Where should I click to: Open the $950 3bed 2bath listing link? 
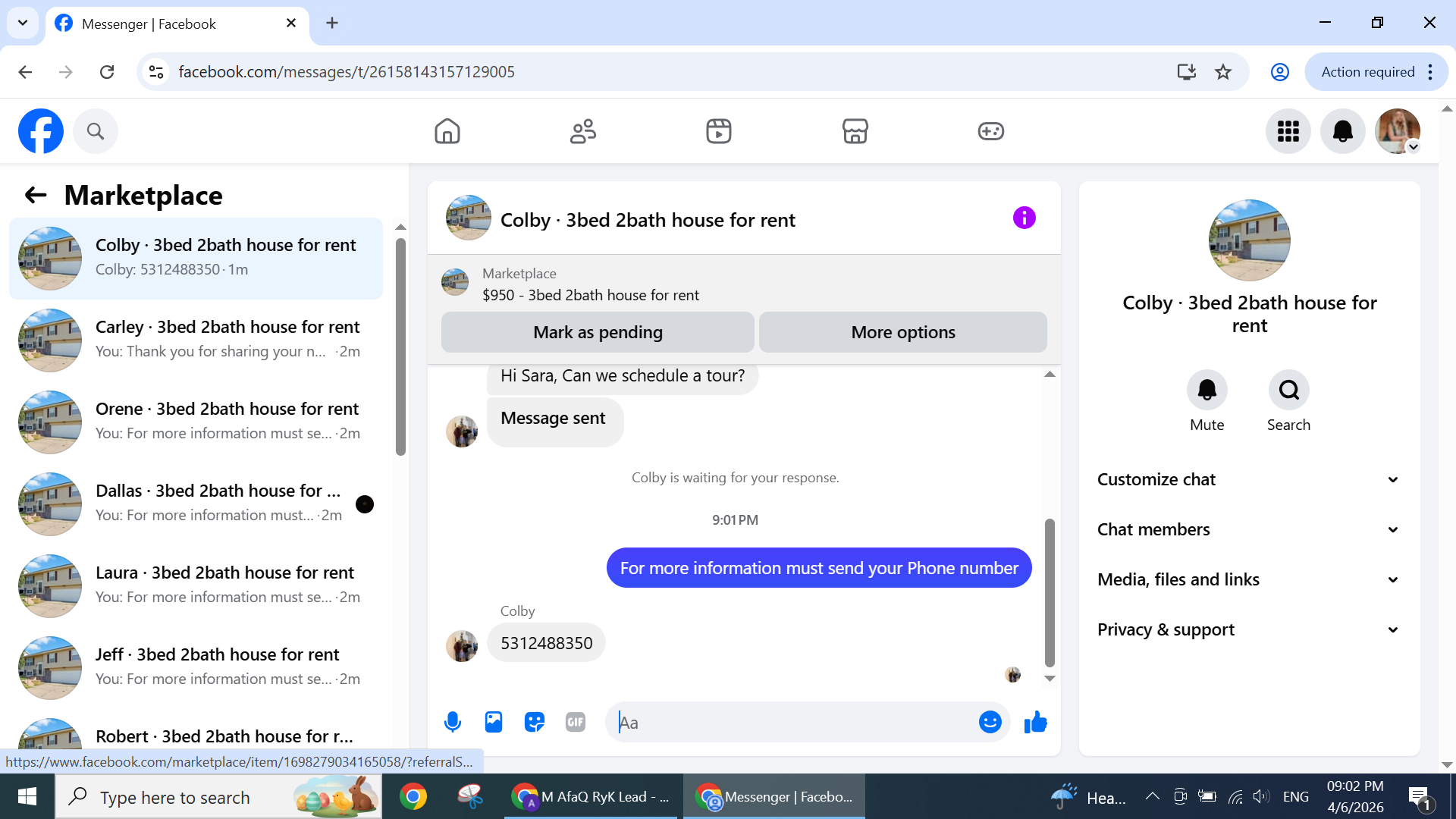point(591,295)
